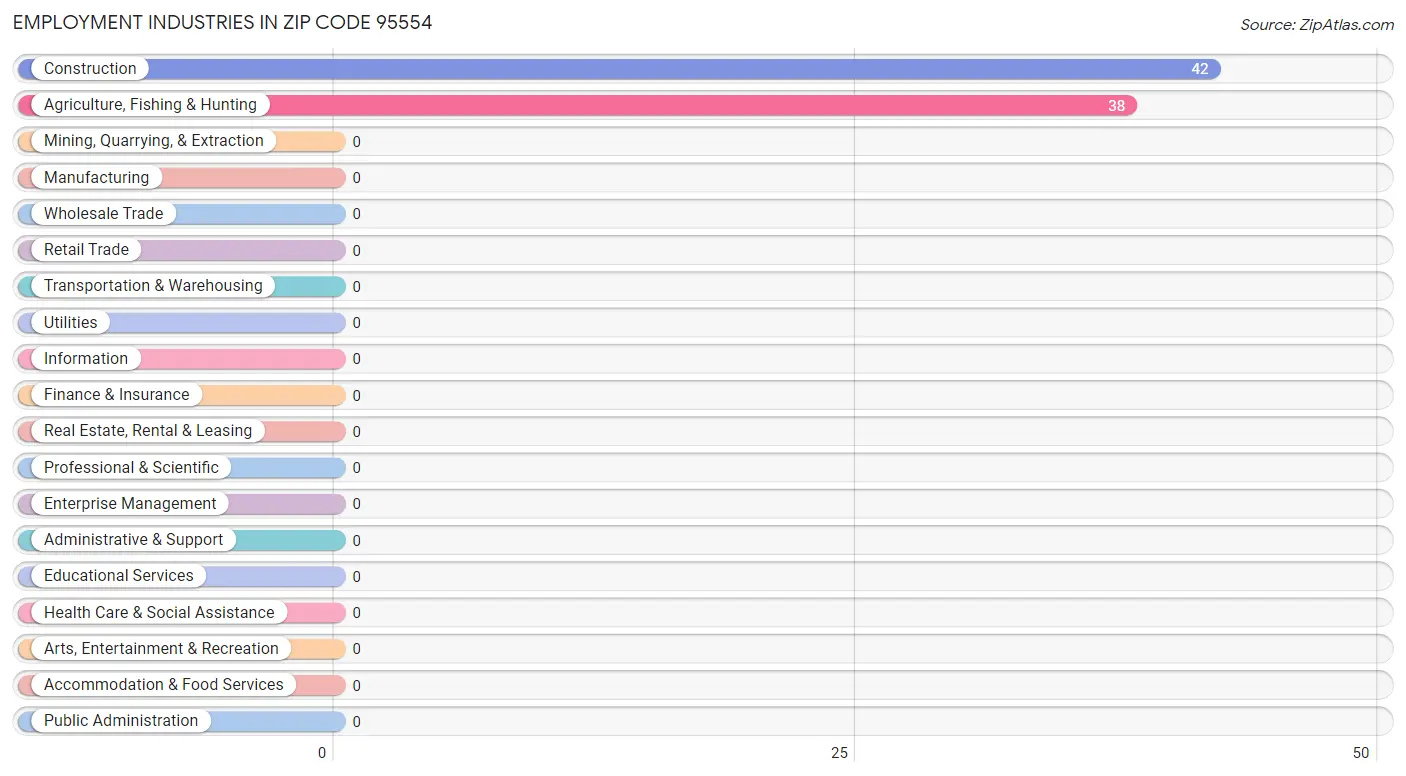Click the Educational Services label
Viewport: 1406px width, 776px height.
(119, 576)
